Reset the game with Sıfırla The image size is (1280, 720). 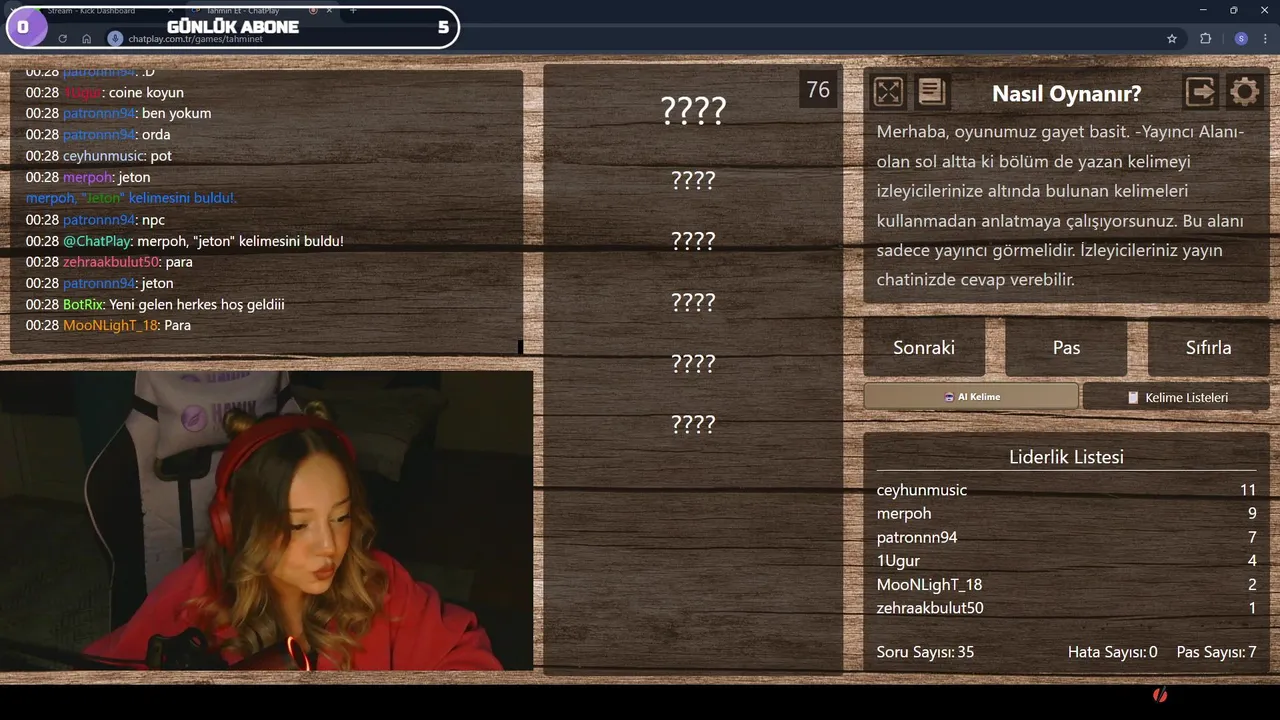(1208, 347)
